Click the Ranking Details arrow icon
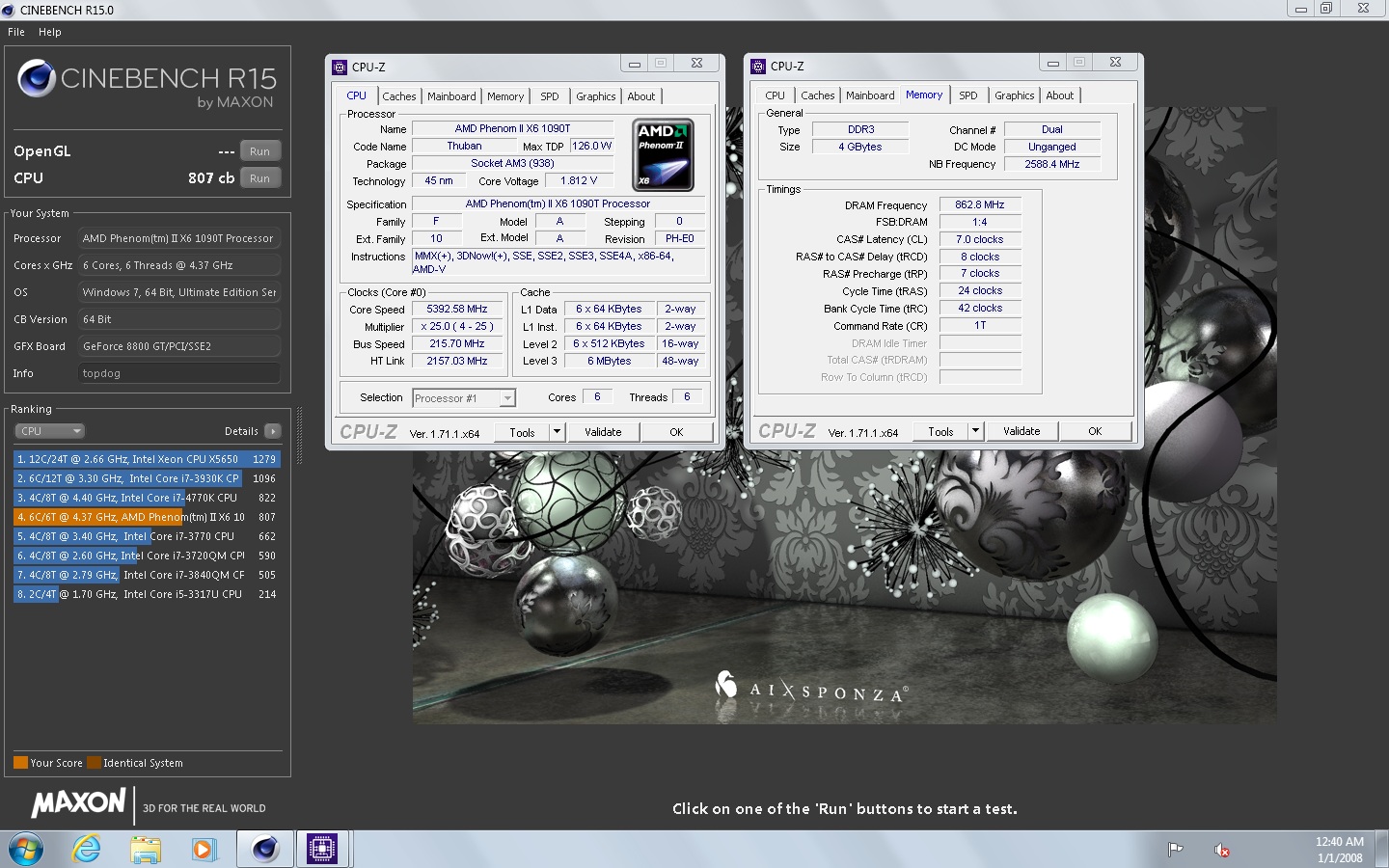 coord(273,431)
